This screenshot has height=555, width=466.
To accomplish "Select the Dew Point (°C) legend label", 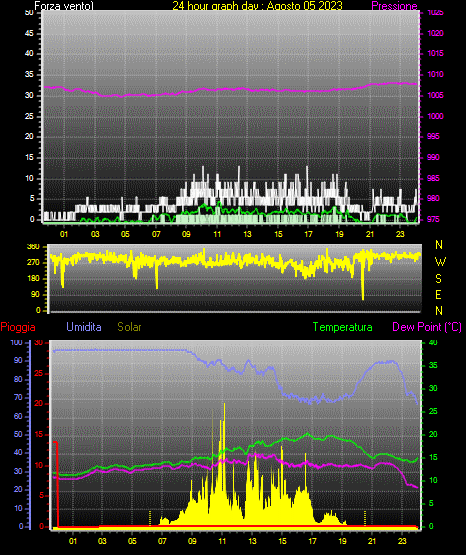I will tap(427, 327).
